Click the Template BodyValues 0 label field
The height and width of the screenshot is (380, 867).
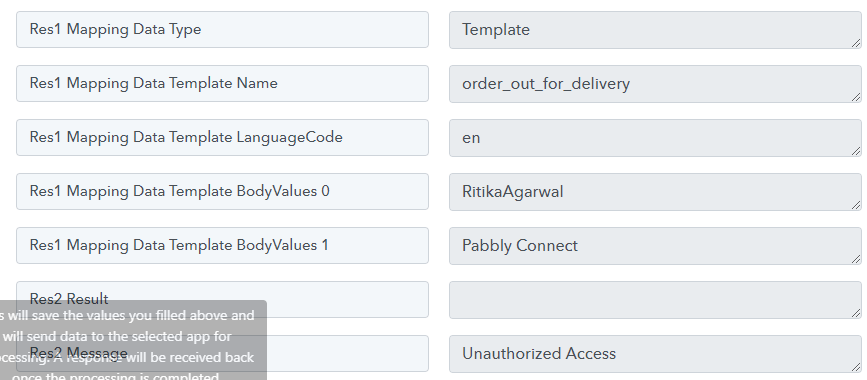click(x=222, y=191)
